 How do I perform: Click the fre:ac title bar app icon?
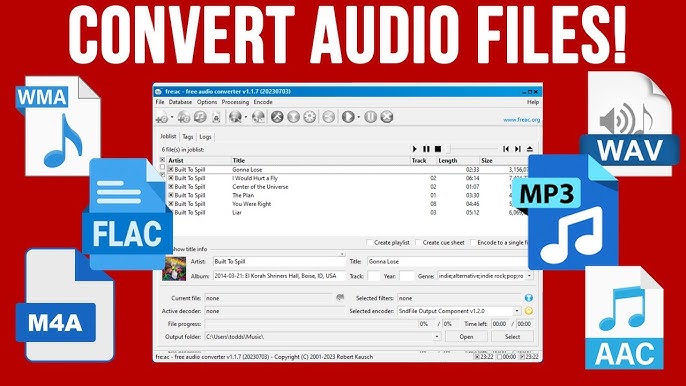pos(159,91)
